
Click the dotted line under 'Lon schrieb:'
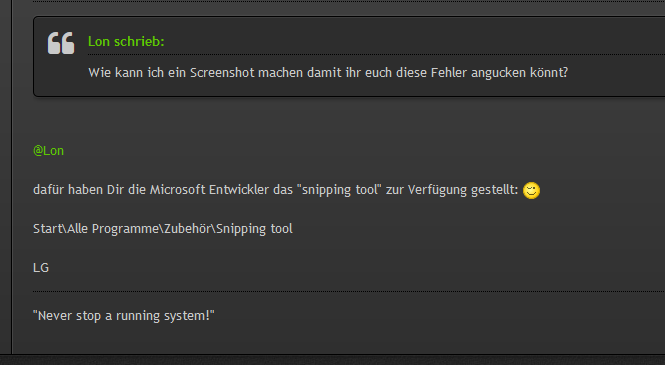(376, 55)
